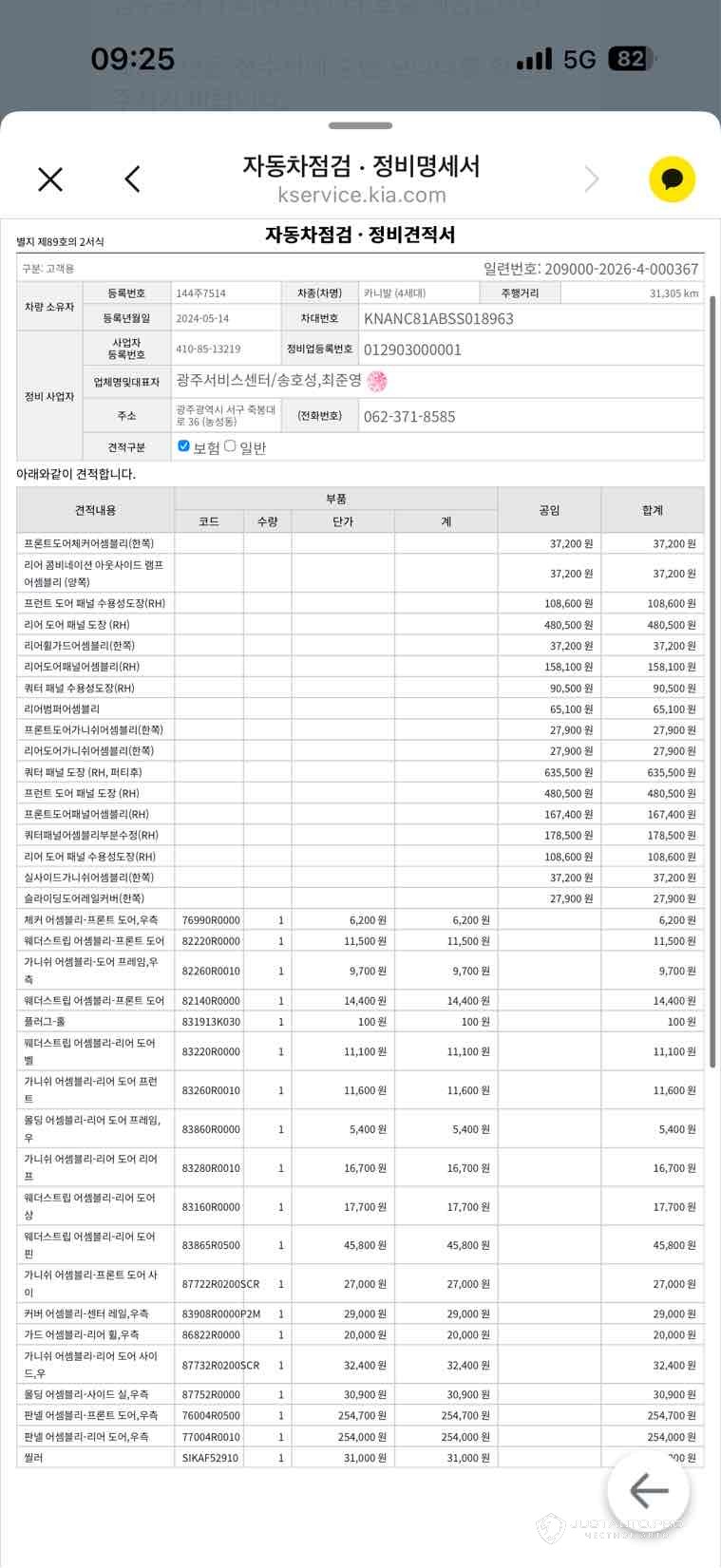Tap the 자동차점검 · 정비명세서 page title

361,166
